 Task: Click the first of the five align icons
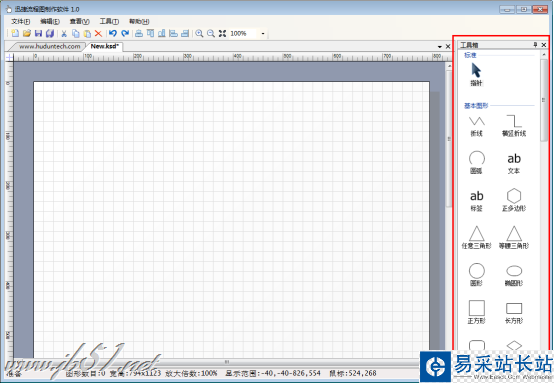(x=139, y=33)
